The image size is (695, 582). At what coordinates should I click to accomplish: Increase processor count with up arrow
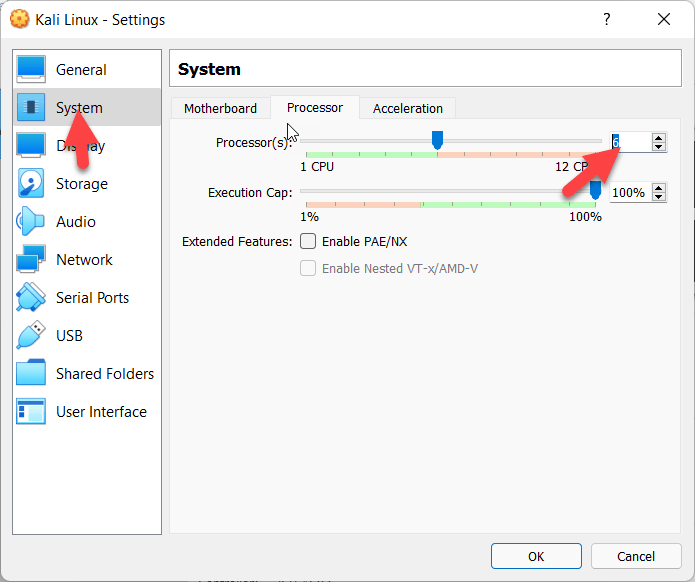pos(658,138)
